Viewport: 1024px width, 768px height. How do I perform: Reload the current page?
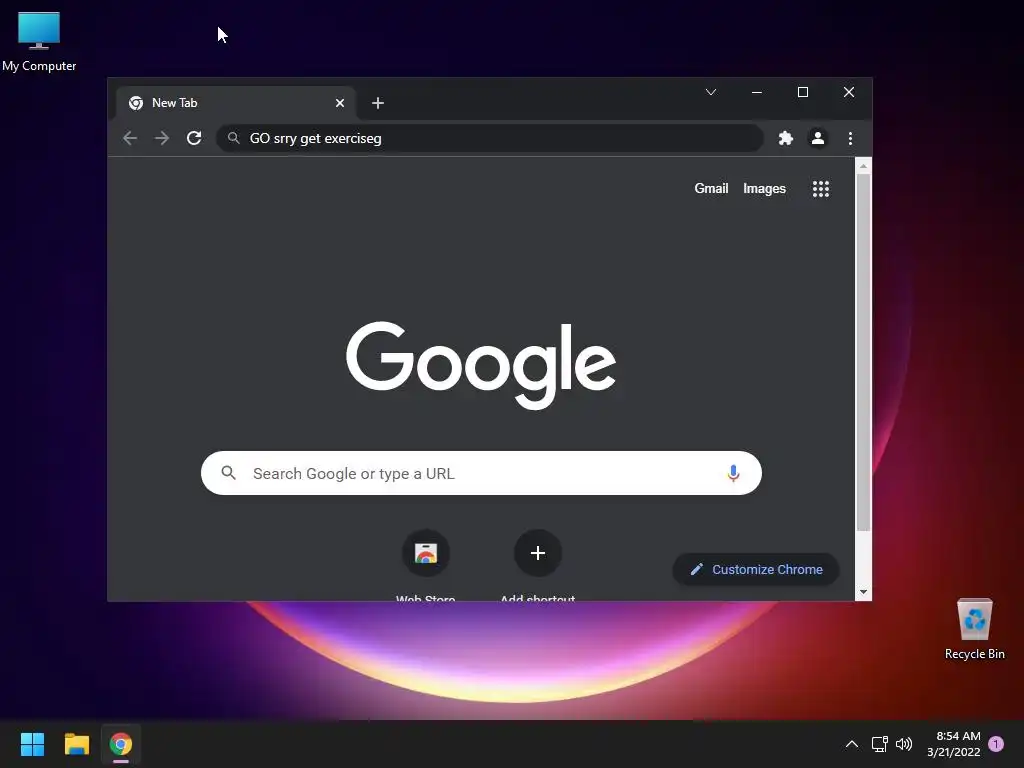point(194,138)
